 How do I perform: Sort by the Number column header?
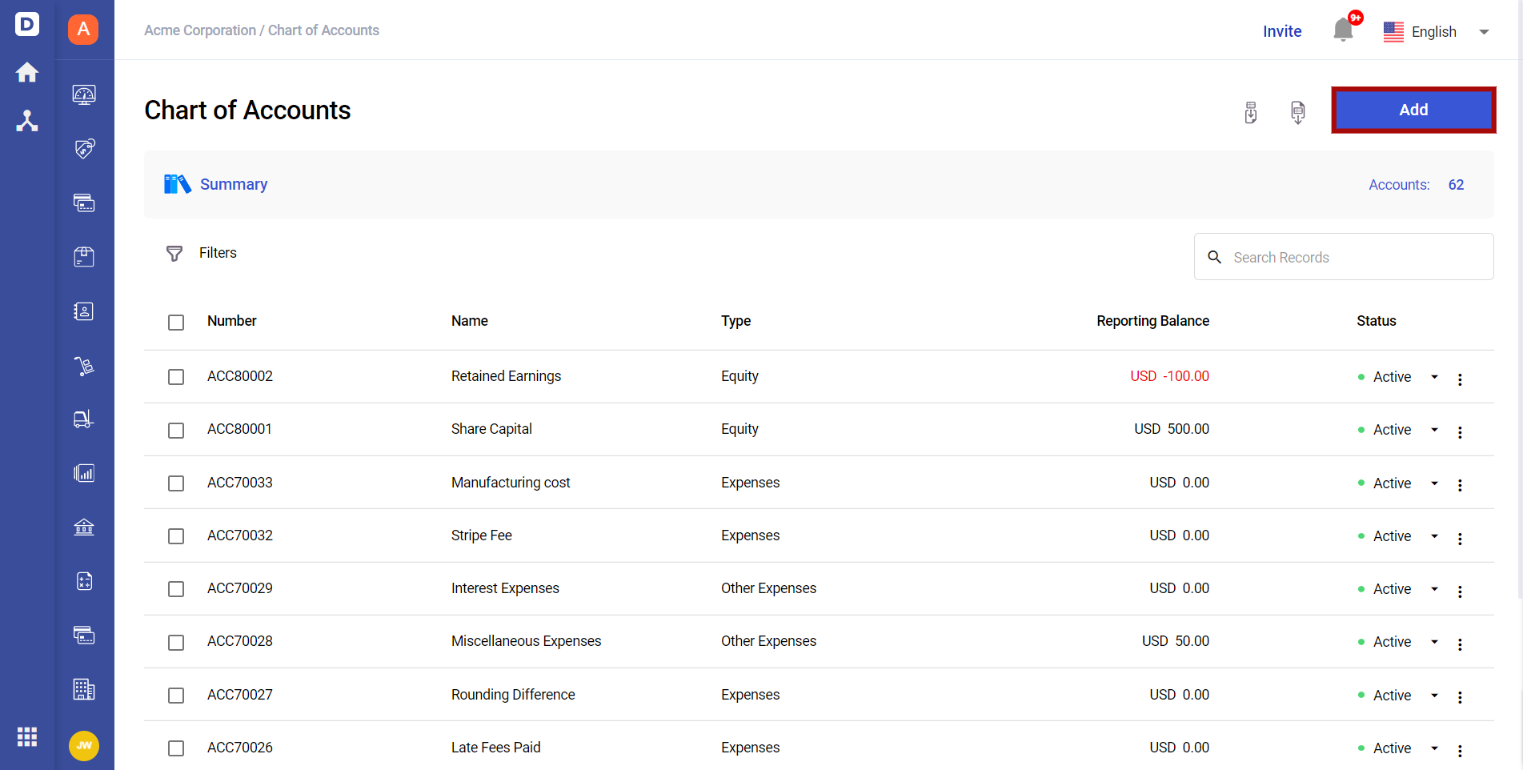232,321
